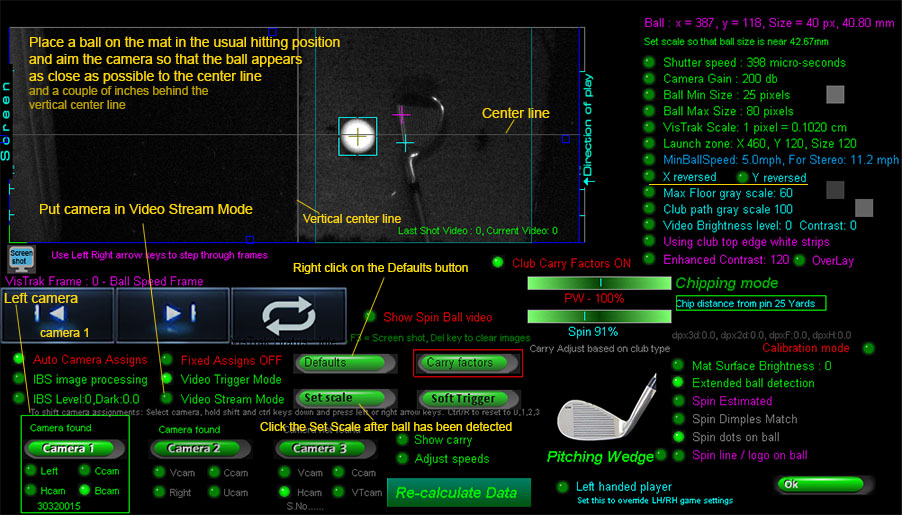
Task: Click VisTrak Scale indicator light
Action: [x=649, y=127]
